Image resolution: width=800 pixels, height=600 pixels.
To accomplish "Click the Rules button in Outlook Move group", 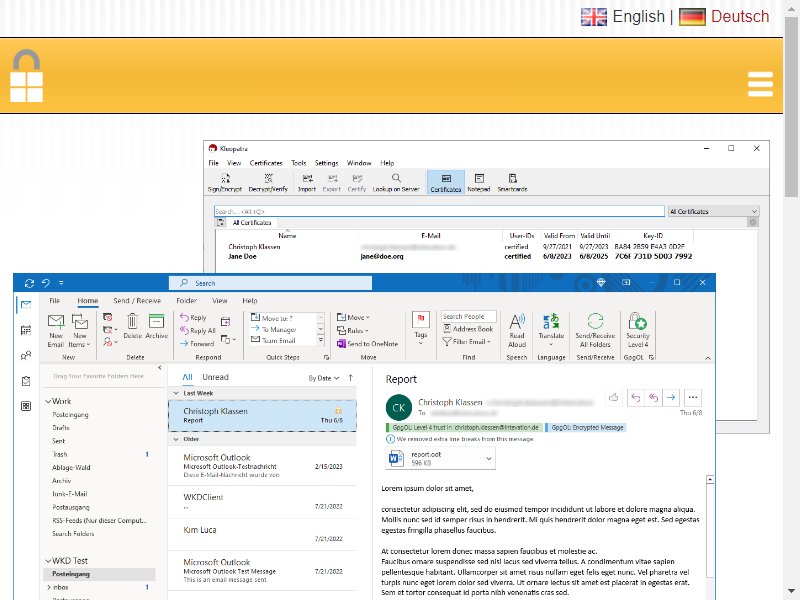I will [x=353, y=330].
